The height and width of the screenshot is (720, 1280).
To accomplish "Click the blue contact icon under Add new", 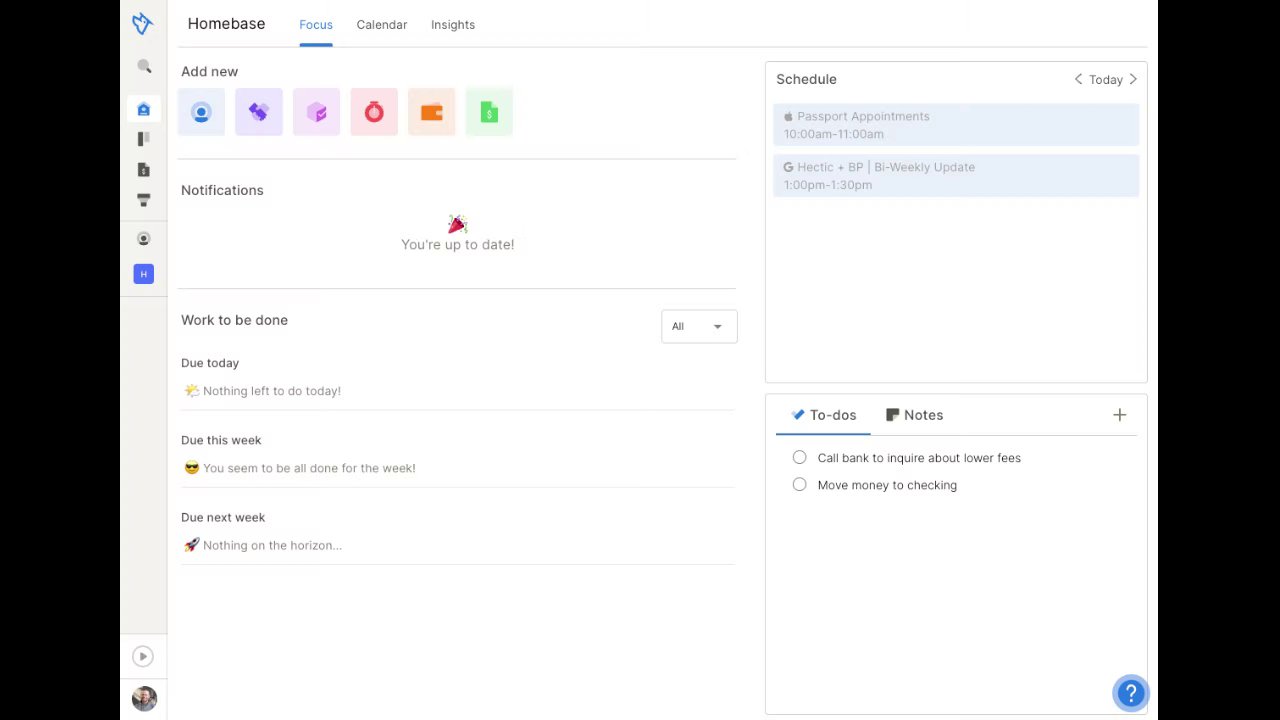I will tap(201, 112).
